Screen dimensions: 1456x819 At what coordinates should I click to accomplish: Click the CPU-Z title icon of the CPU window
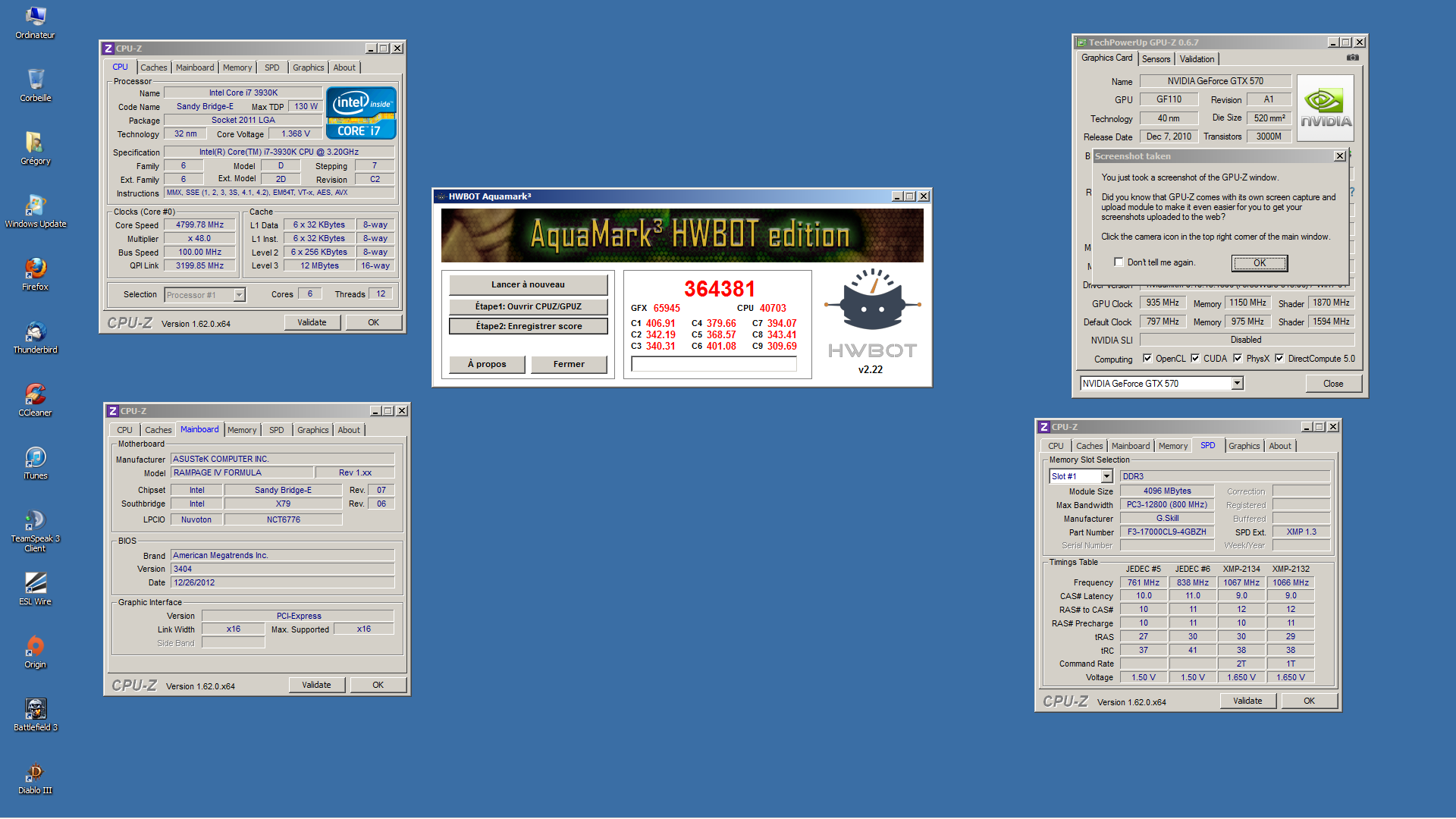pyautogui.click(x=108, y=49)
